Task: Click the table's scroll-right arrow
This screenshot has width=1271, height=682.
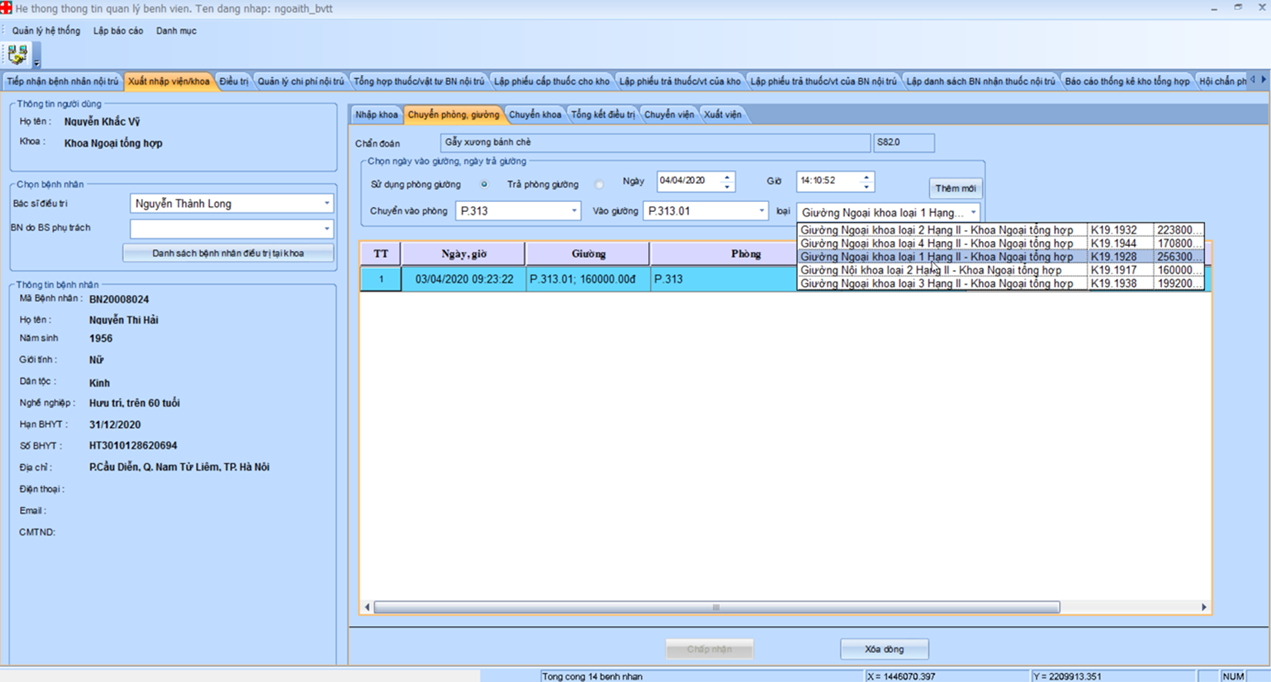Action: 1204,607
